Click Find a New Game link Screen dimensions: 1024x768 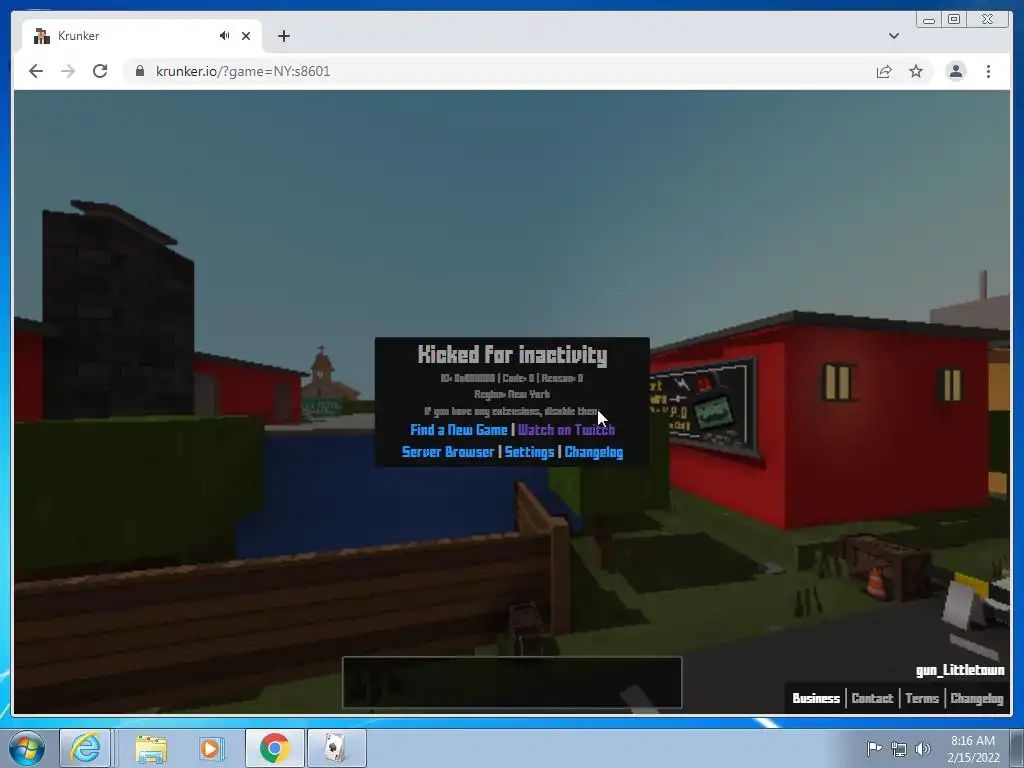coord(458,430)
